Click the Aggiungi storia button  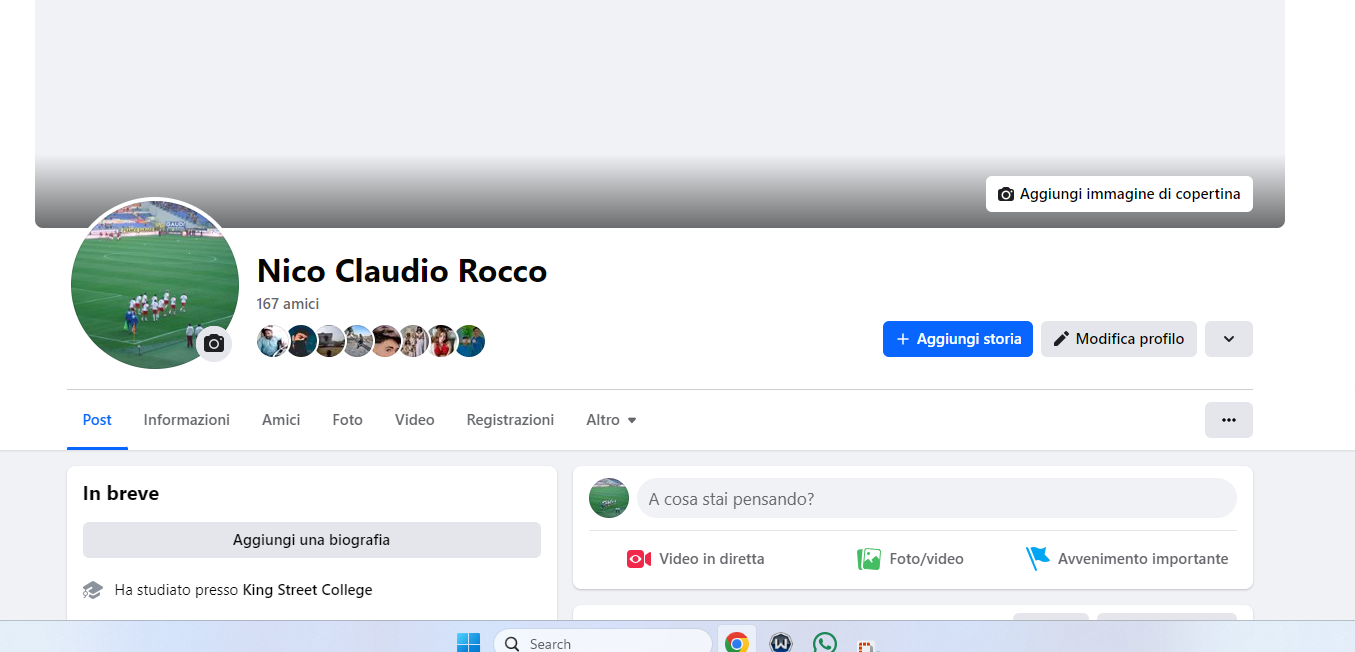[958, 339]
